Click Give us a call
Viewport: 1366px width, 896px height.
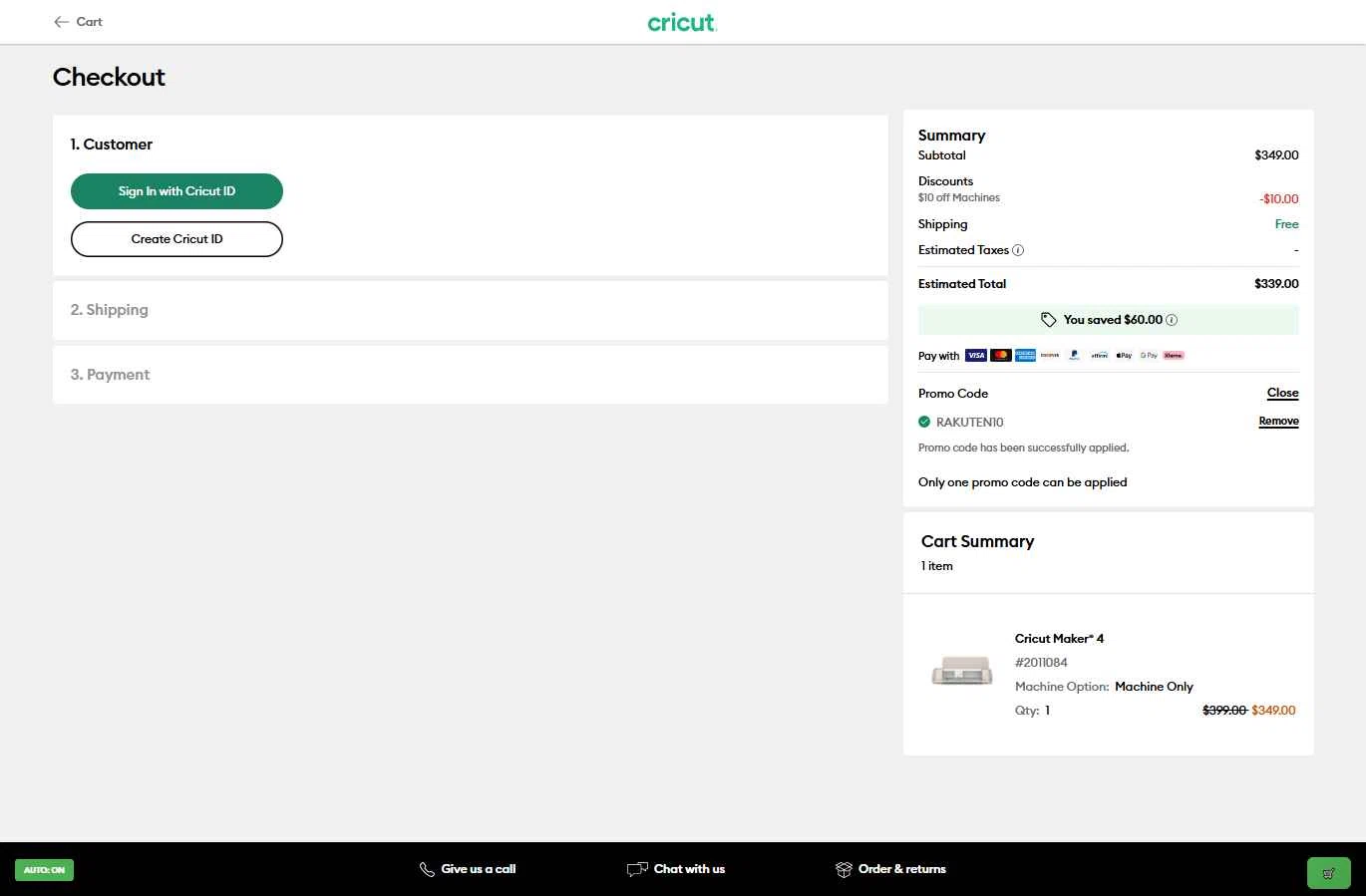click(x=479, y=869)
